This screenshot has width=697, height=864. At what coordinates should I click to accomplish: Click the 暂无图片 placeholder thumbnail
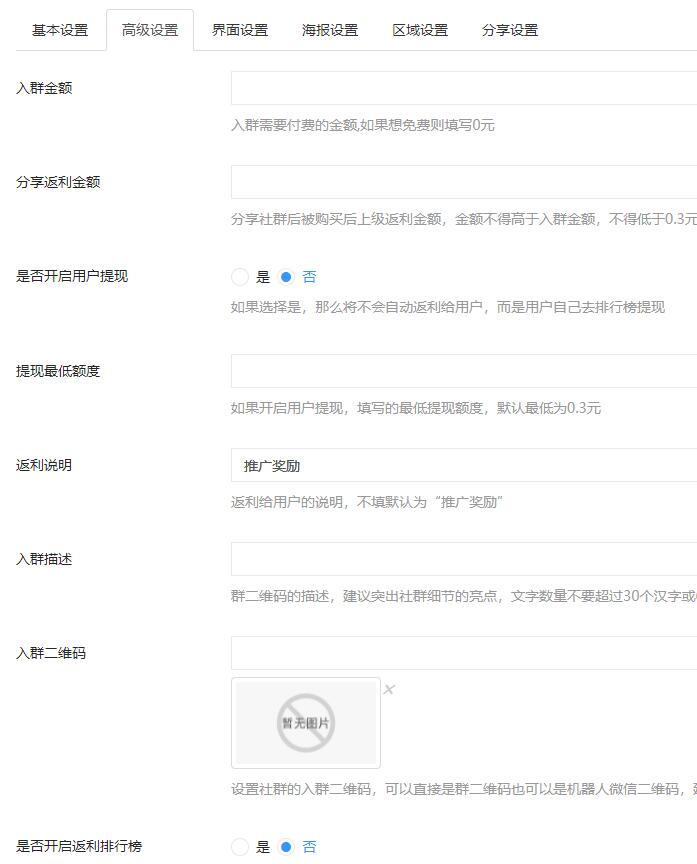pyautogui.click(x=306, y=723)
